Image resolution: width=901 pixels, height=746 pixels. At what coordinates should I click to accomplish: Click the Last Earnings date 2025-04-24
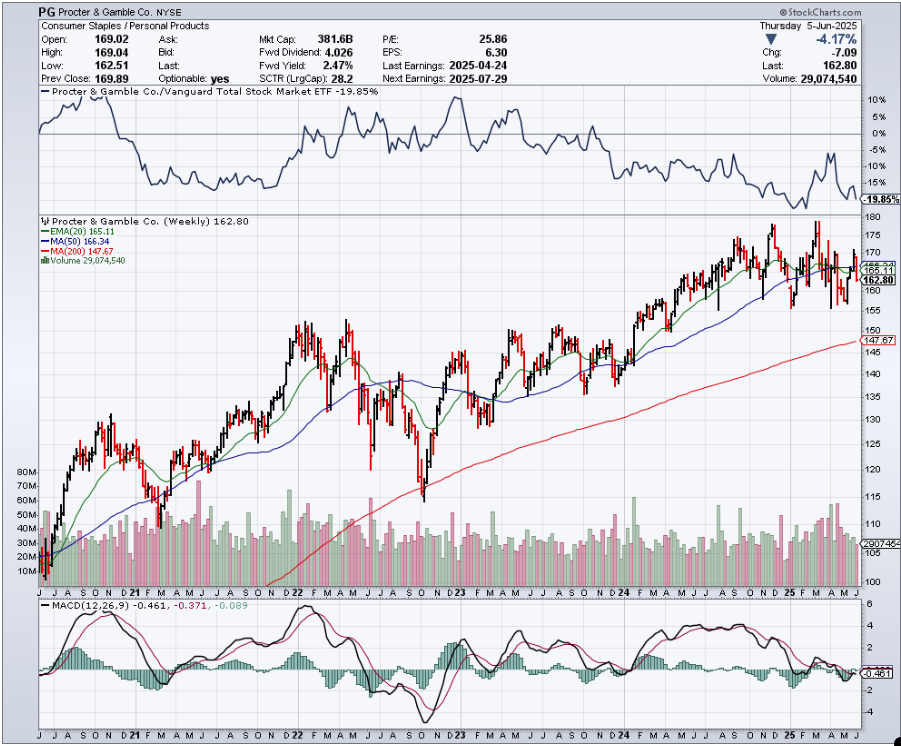tap(478, 66)
